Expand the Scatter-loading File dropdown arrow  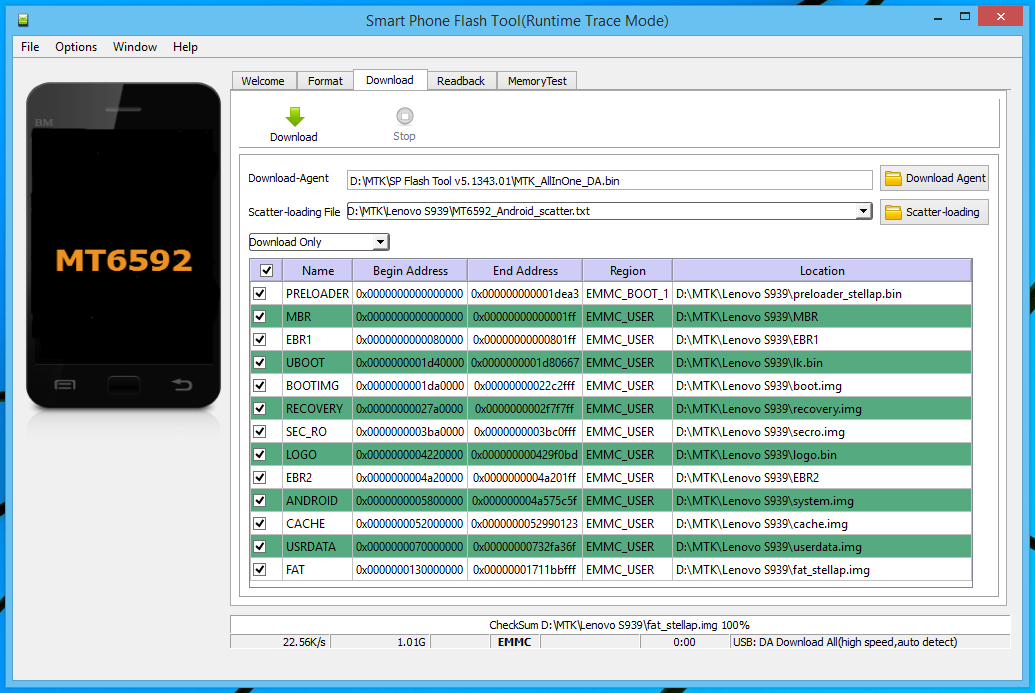point(863,211)
